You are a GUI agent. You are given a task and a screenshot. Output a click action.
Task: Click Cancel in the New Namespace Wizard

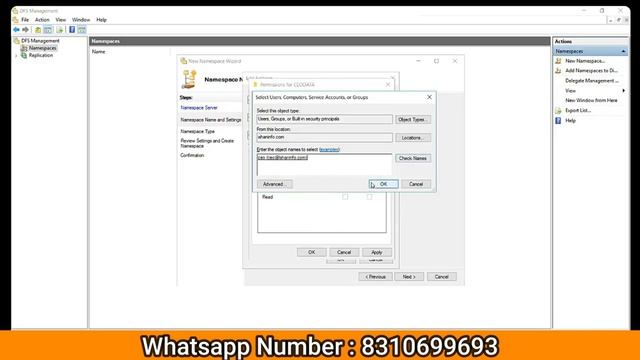pyautogui.click(x=442, y=277)
